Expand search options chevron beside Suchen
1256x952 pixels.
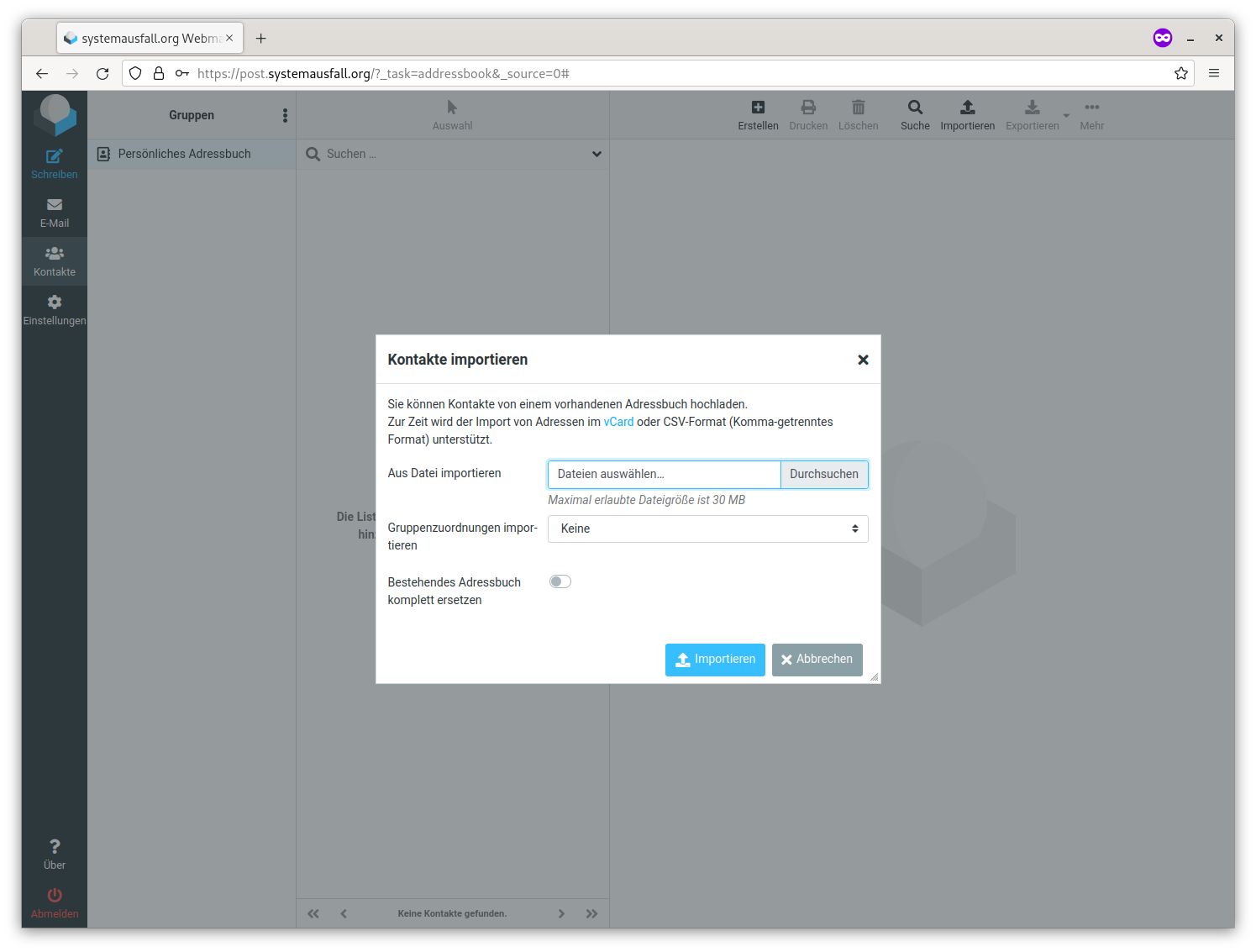(x=596, y=154)
